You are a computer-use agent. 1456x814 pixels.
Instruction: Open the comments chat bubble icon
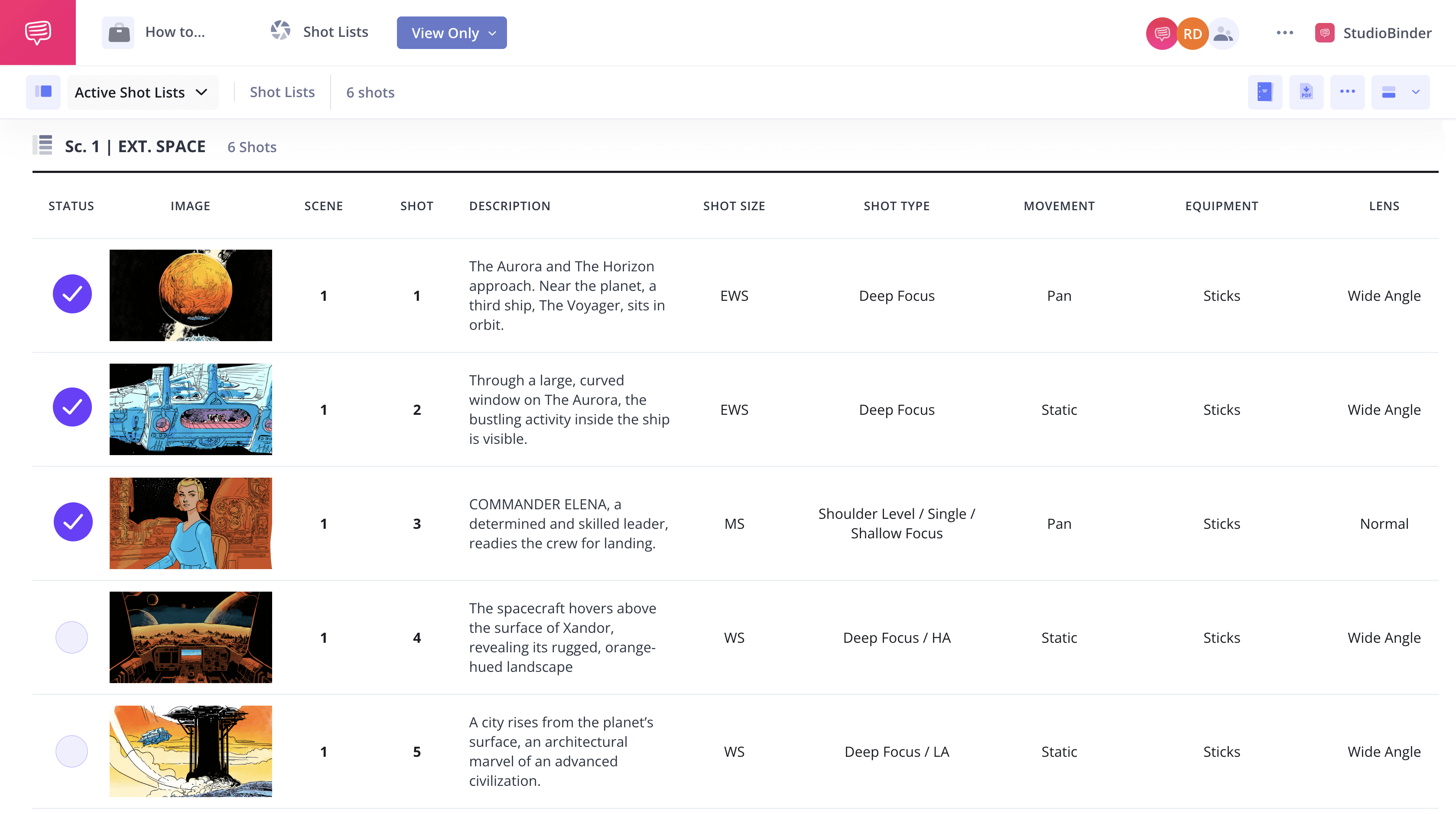pyautogui.click(x=1161, y=33)
